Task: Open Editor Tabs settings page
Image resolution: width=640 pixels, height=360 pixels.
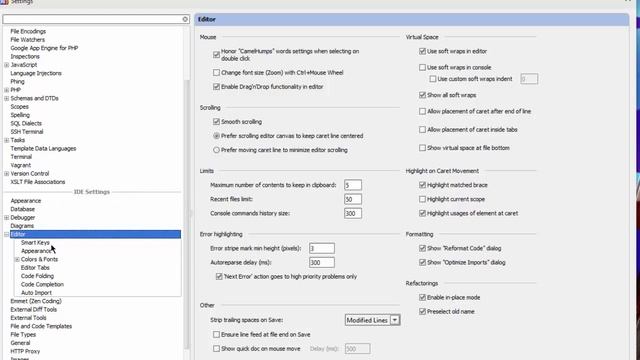Action: [35, 268]
